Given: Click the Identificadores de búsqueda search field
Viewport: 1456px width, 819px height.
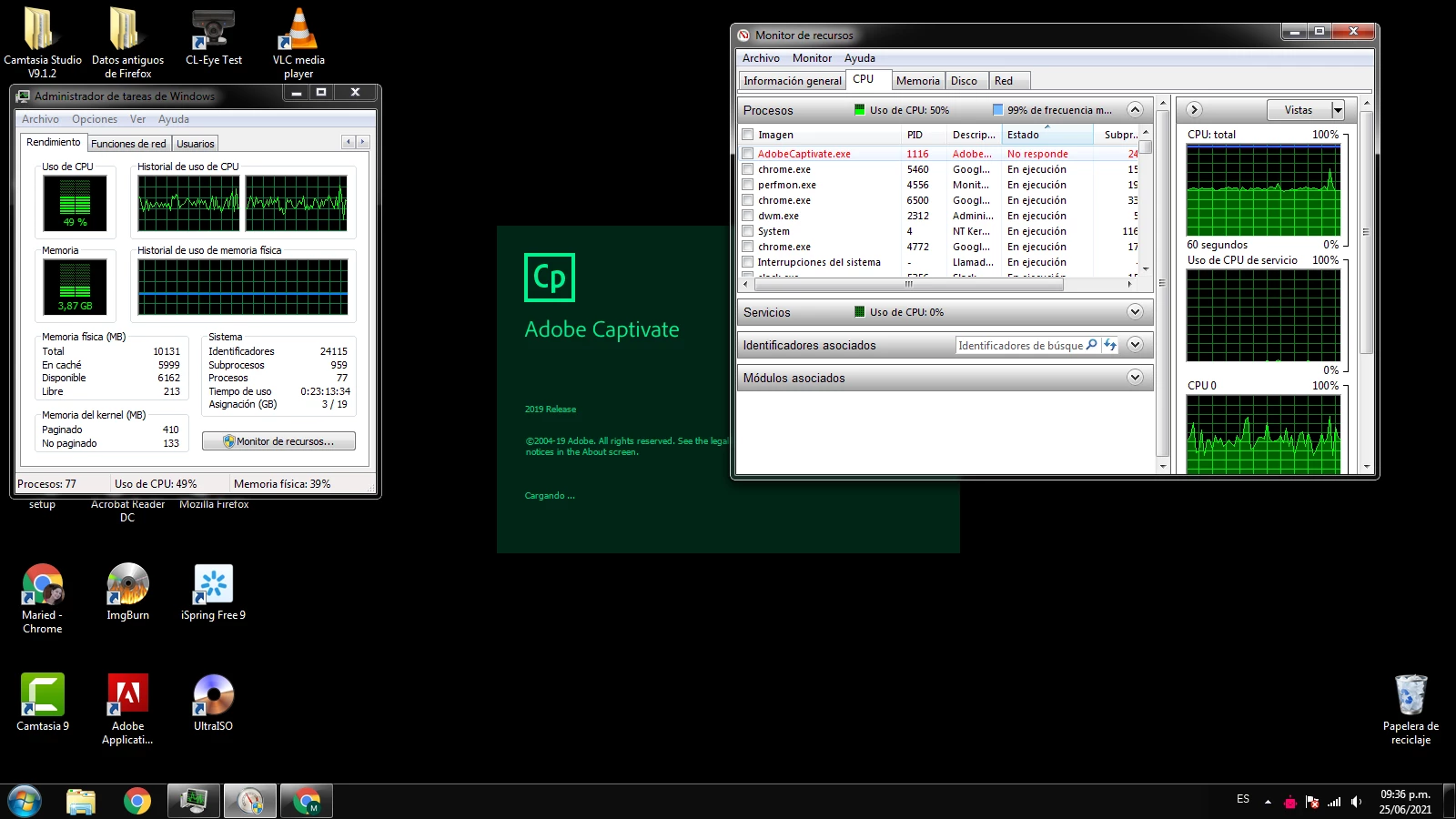Looking at the screenshot, I should click(x=1020, y=345).
